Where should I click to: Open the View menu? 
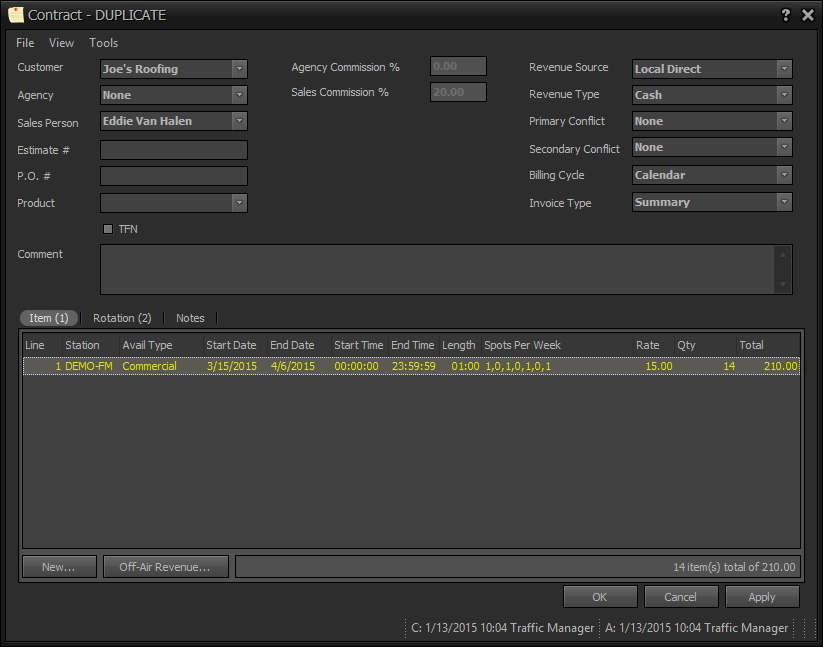[61, 43]
